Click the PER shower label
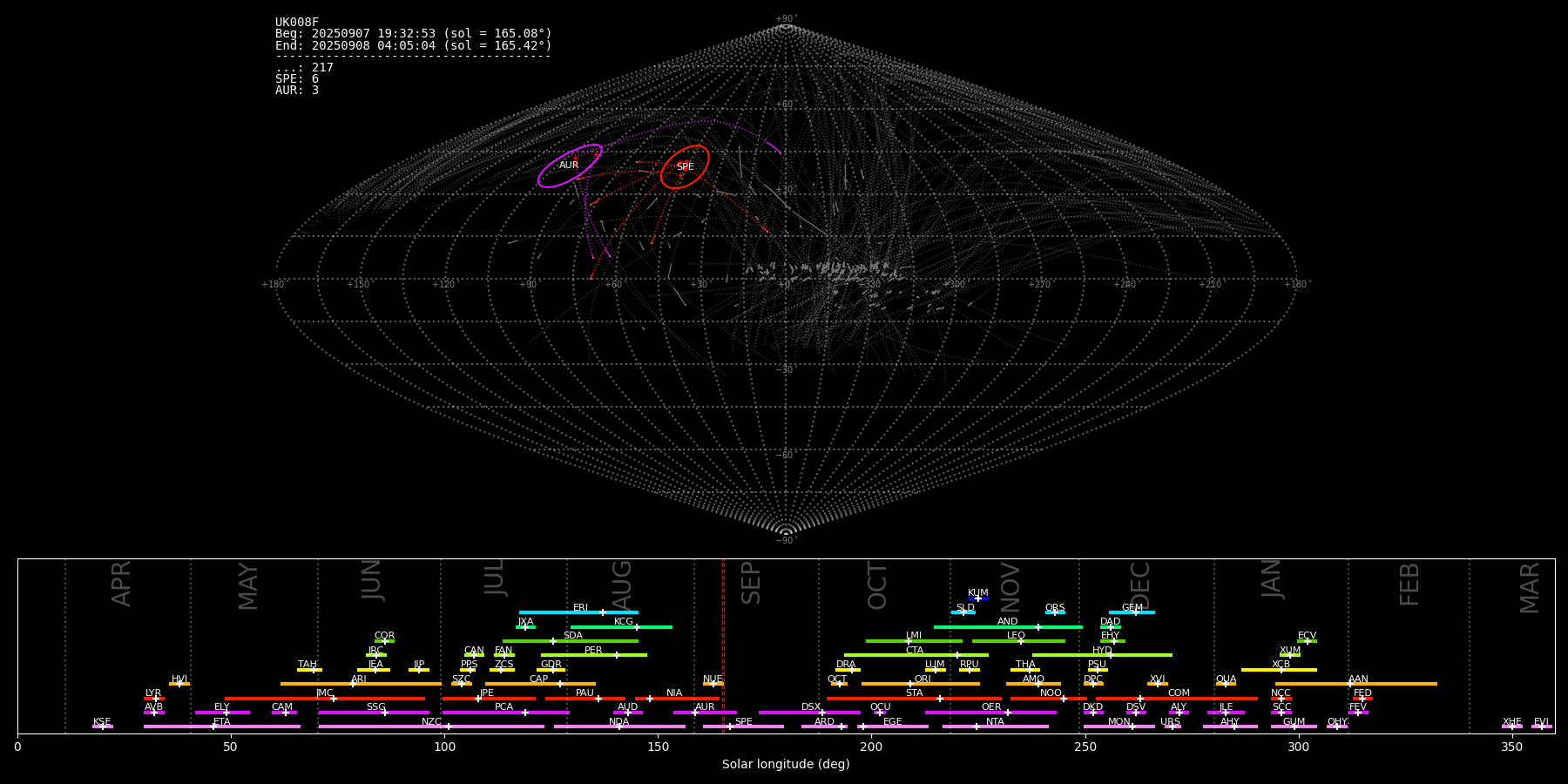The image size is (1568, 784). click(x=593, y=651)
